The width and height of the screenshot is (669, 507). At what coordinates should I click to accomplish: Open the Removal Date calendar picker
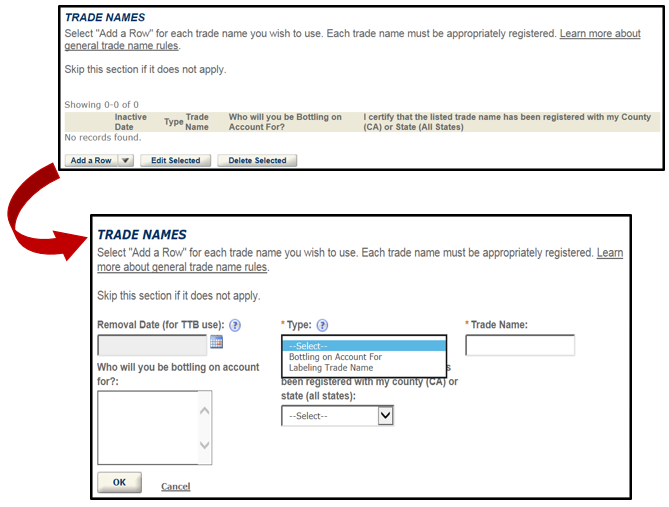click(x=217, y=343)
